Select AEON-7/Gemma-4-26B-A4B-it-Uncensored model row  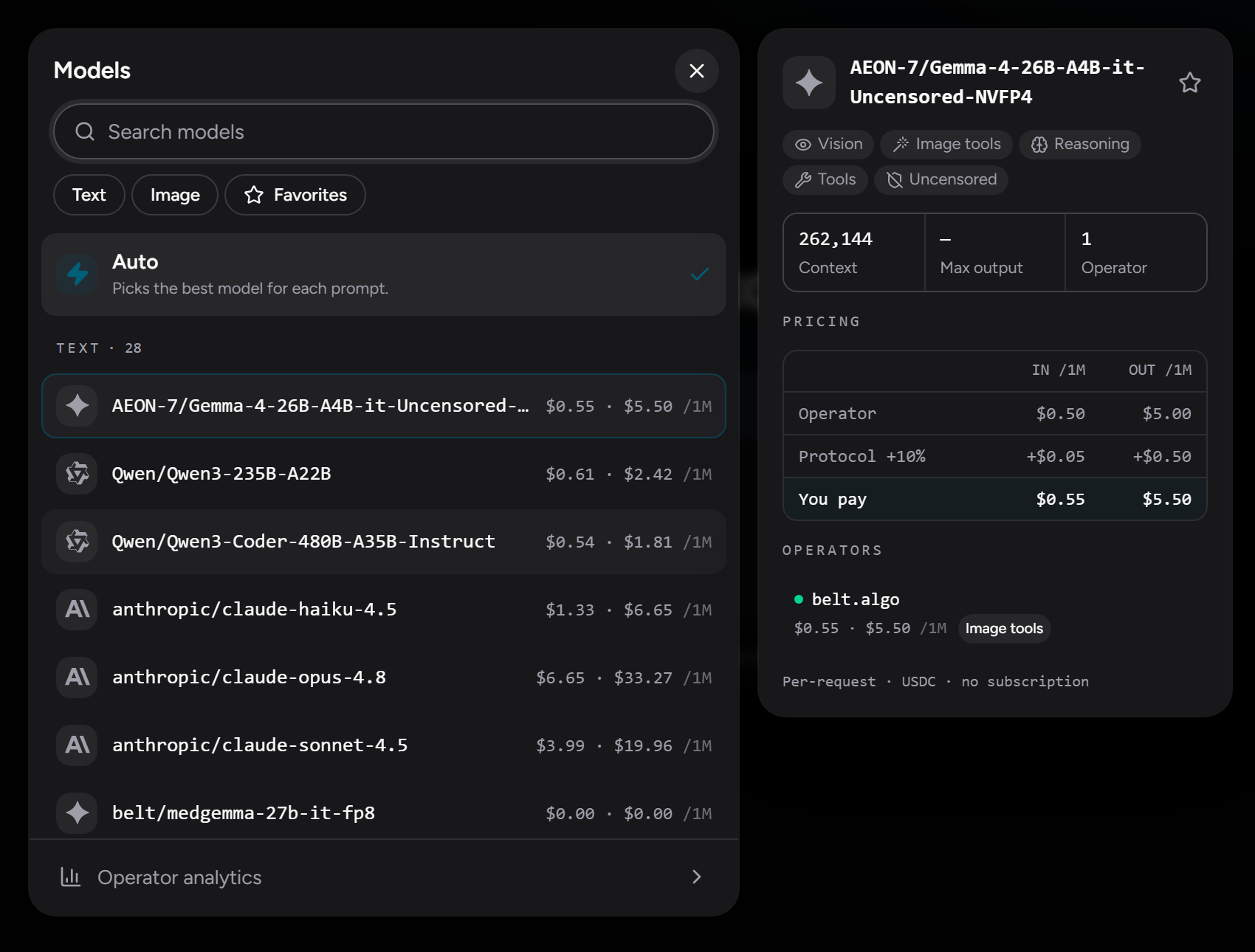click(384, 406)
